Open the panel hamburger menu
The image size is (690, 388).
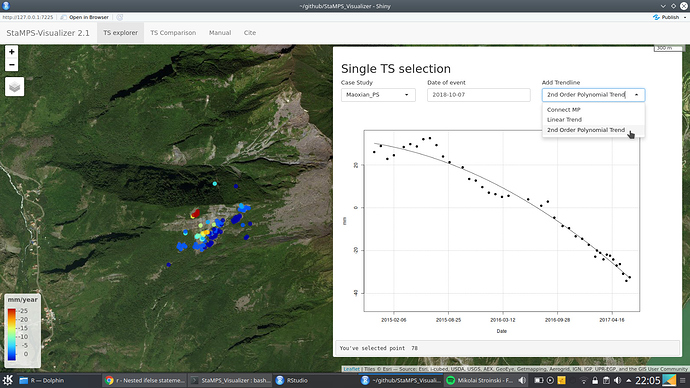point(683,381)
